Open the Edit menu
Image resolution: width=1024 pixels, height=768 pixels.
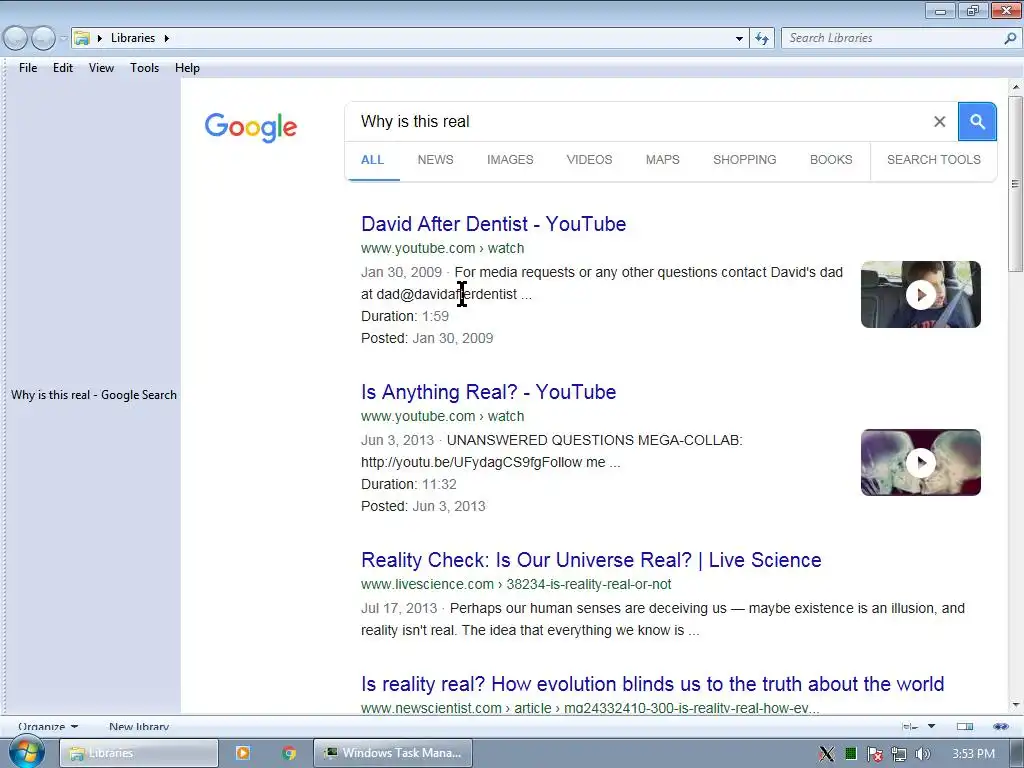(63, 68)
